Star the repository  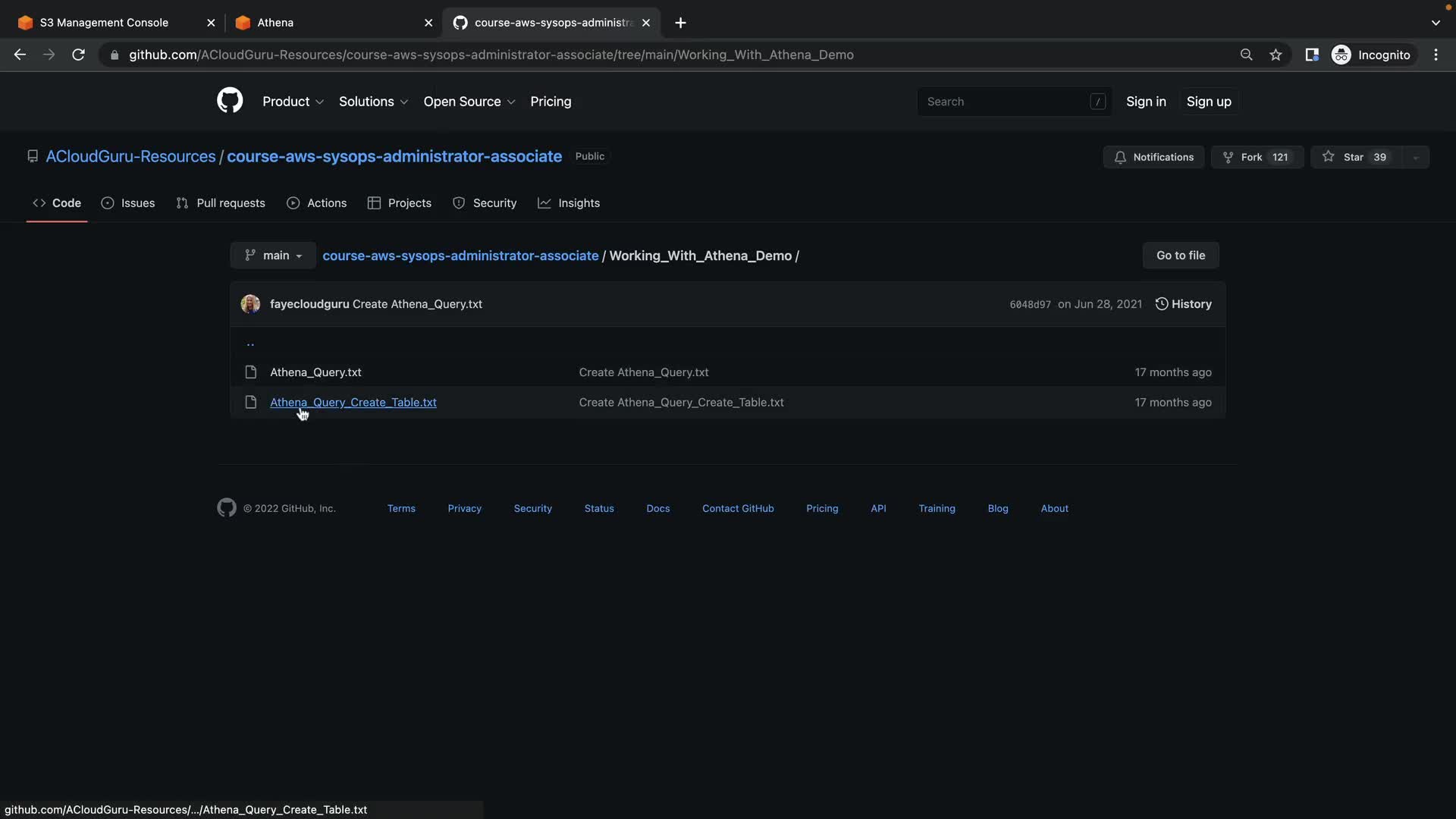(1354, 157)
